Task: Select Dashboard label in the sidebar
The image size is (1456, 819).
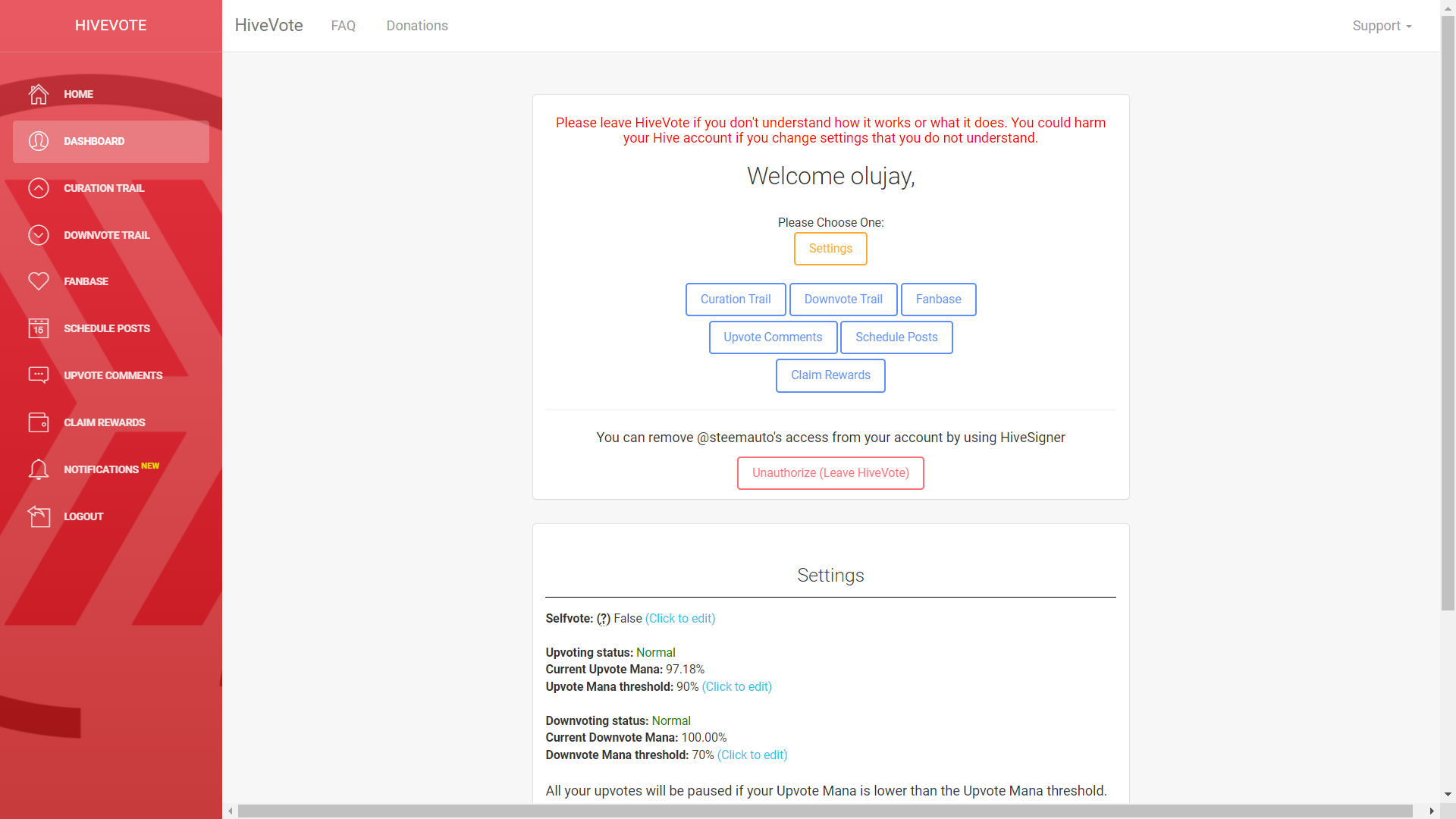Action: [x=94, y=141]
